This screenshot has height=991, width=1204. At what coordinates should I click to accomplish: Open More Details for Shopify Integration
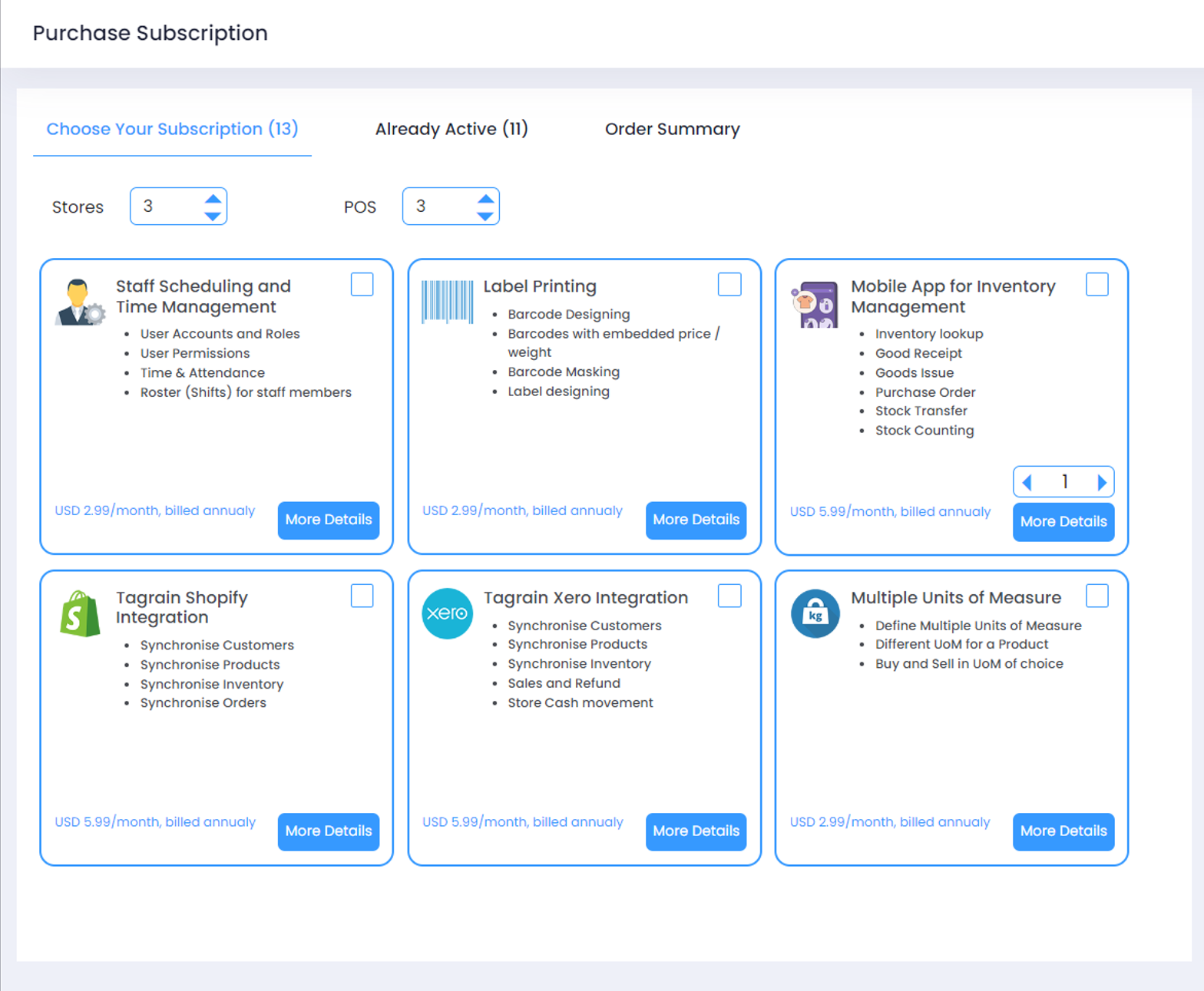(x=328, y=831)
